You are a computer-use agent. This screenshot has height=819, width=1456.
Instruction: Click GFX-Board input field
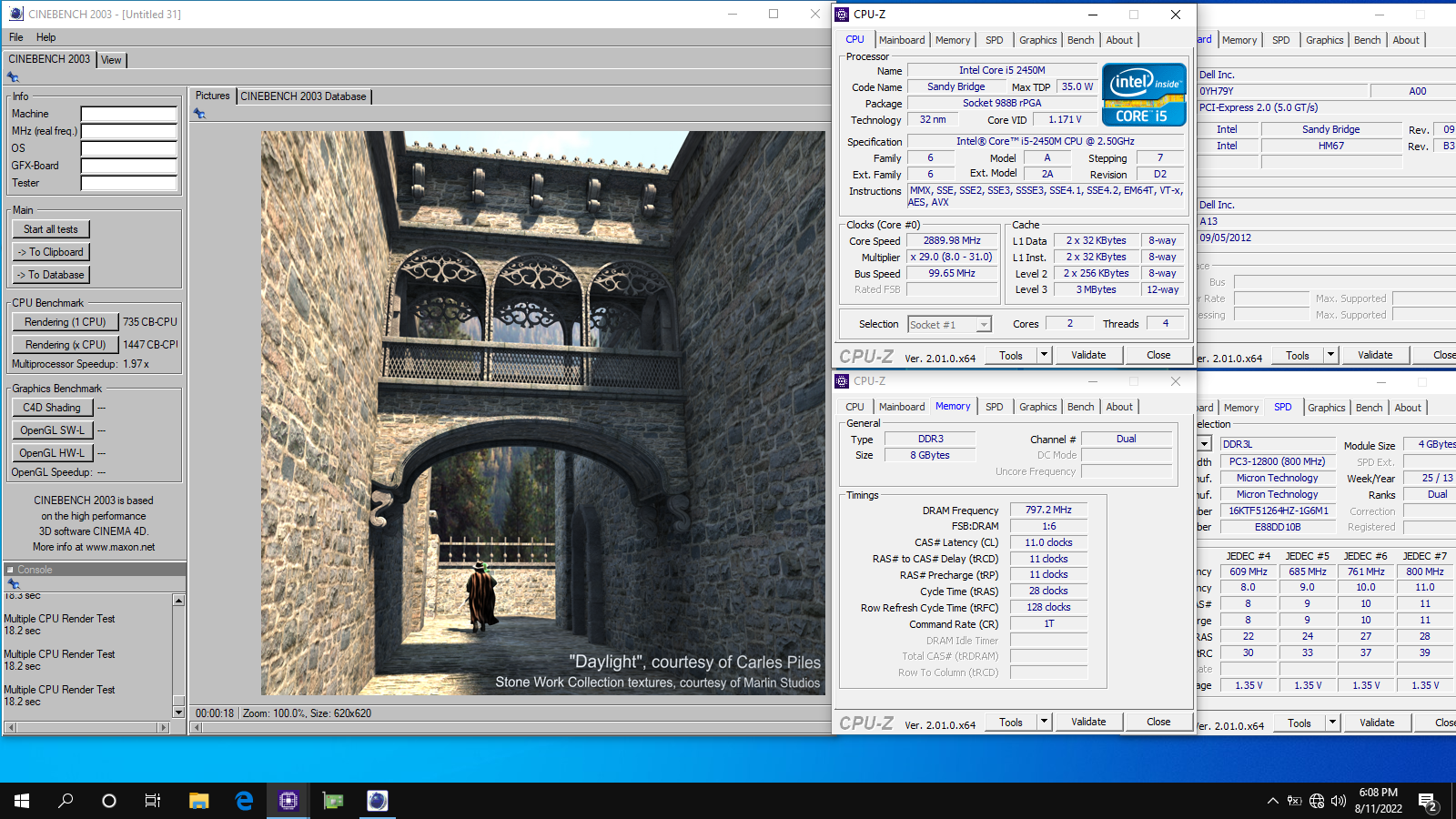click(129, 166)
